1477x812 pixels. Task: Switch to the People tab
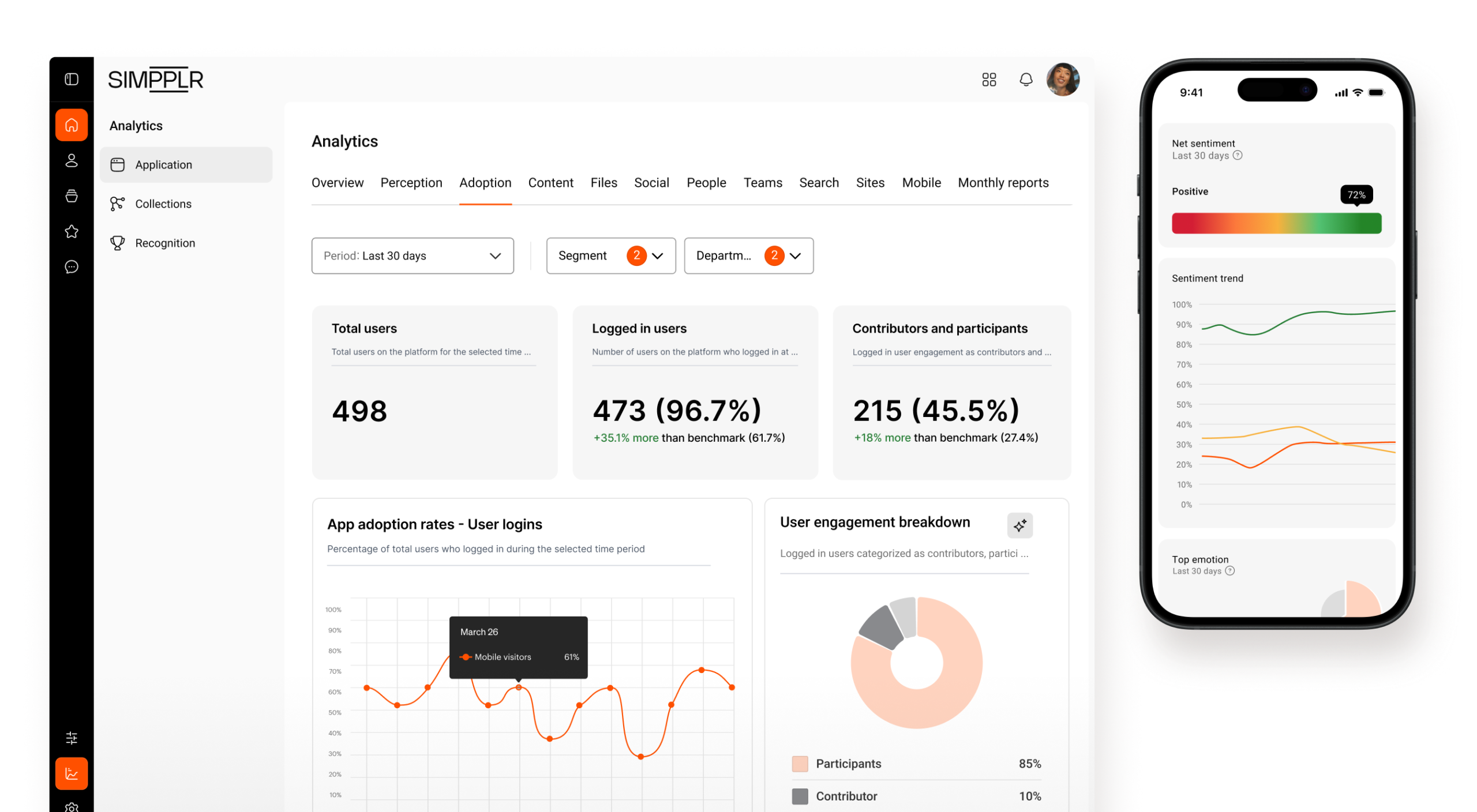pos(706,183)
